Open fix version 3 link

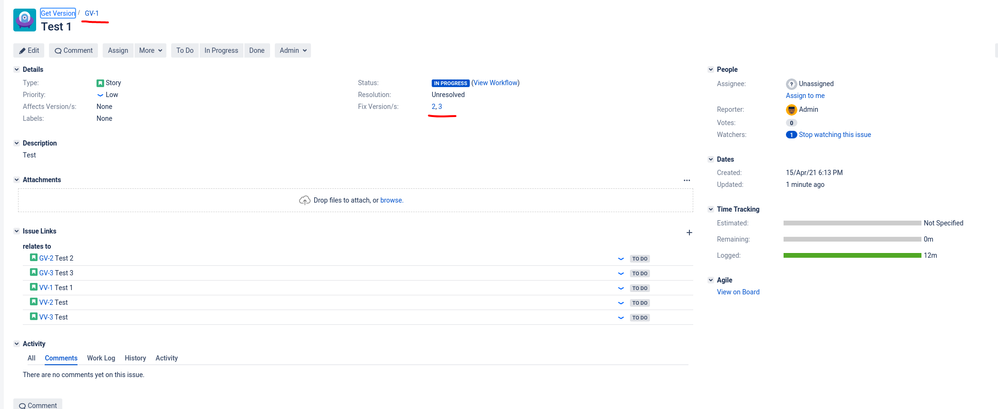[x=440, y=107]
